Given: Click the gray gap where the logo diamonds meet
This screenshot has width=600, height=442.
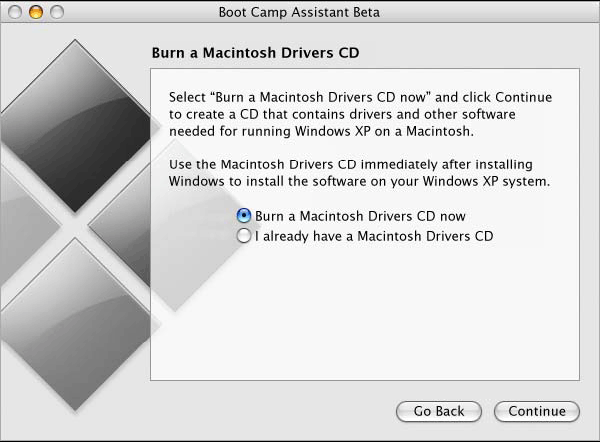Looking at the screenshot, I should pos(75,225).
